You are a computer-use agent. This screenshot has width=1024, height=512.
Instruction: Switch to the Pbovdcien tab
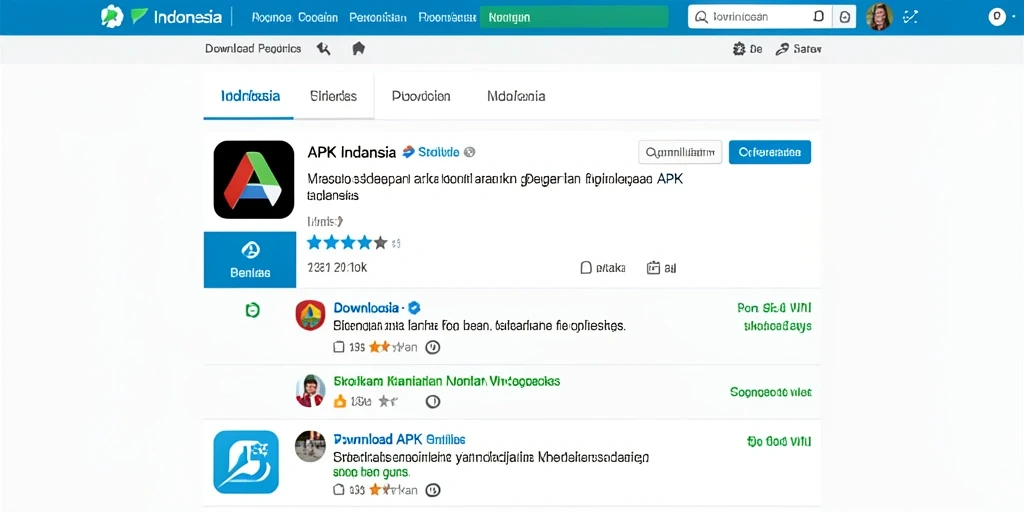pyautogui.click(x=421, y=96)
